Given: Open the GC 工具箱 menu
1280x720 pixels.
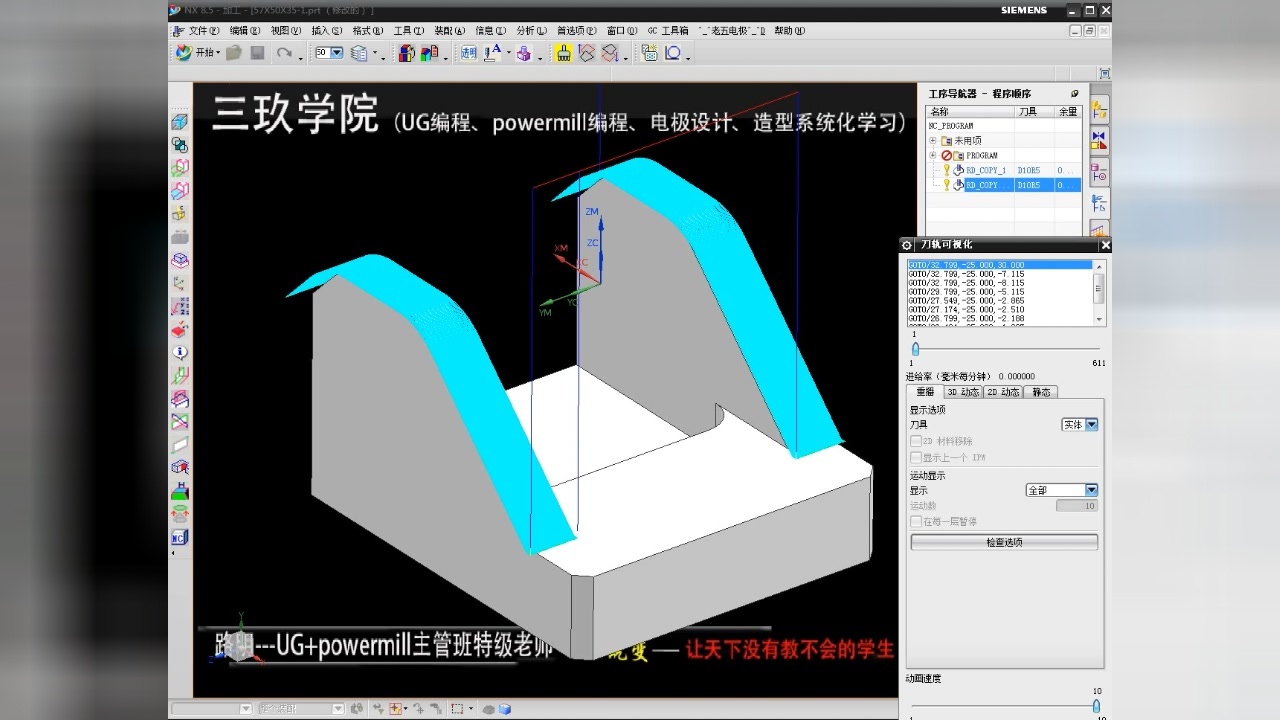Looking at the screenshot, I should (668, 30).
